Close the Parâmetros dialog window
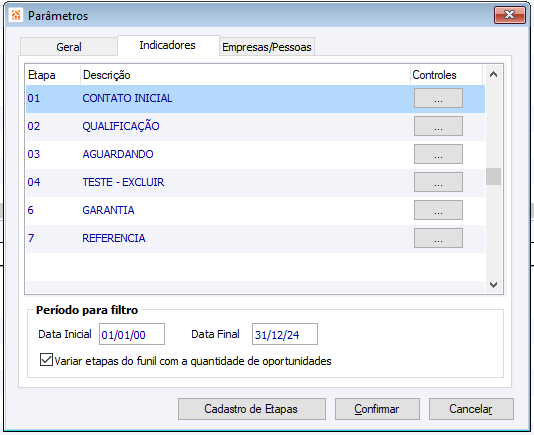Screen dimensions: 534x435 [x=509, y=15]
